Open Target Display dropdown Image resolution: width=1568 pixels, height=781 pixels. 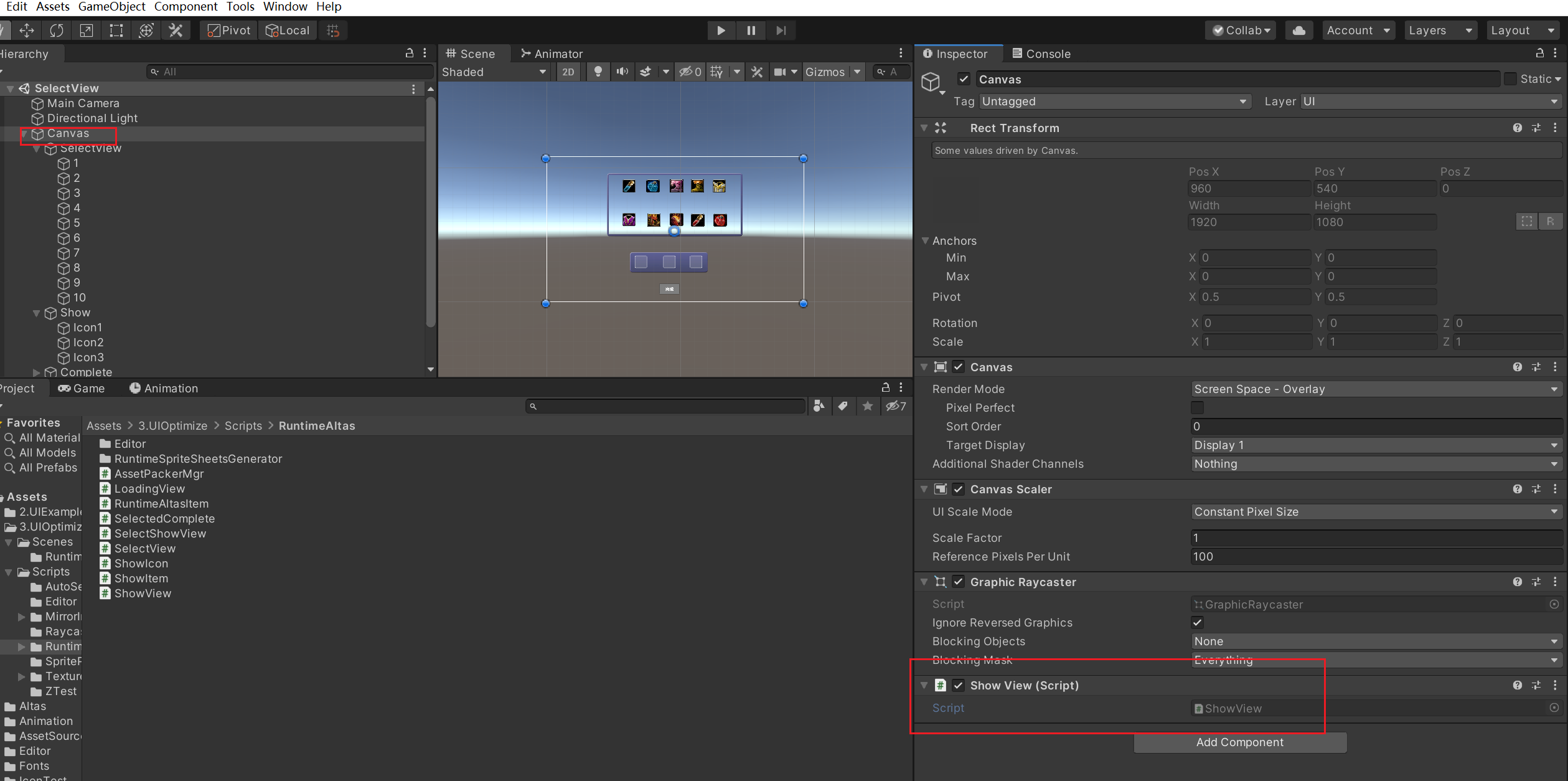pyautogui.click(x=1376, y=445)
